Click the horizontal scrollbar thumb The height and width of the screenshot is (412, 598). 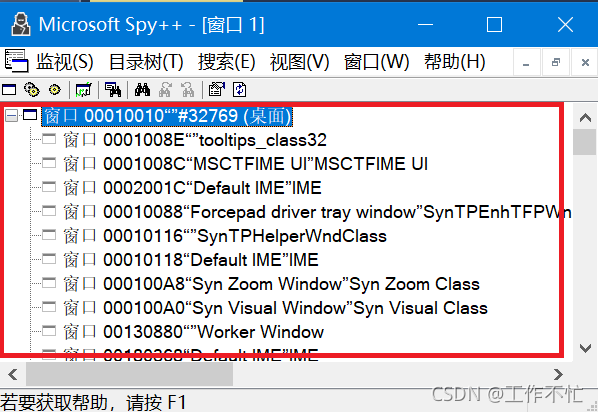[x=129, y=374]
